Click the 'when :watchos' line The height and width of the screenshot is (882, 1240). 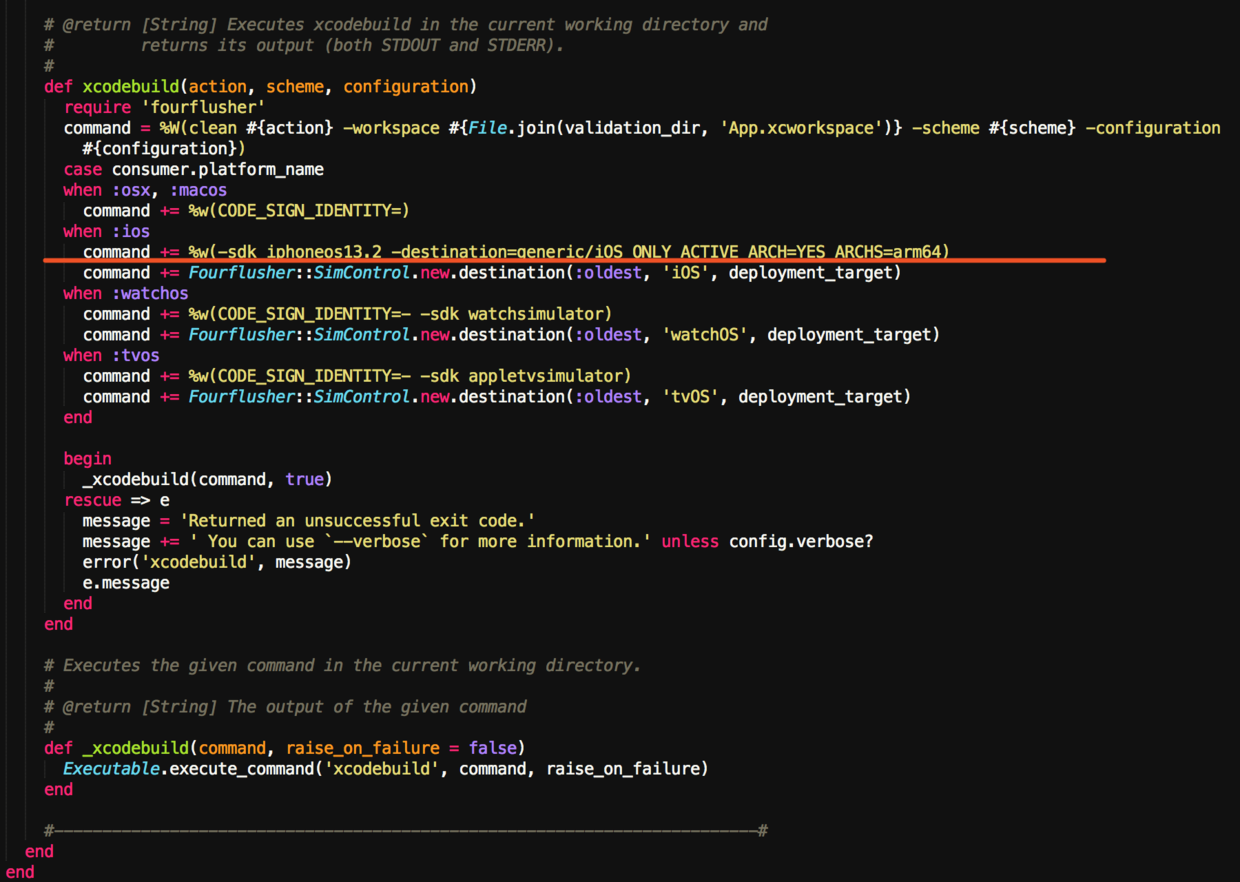click(126, 293)
